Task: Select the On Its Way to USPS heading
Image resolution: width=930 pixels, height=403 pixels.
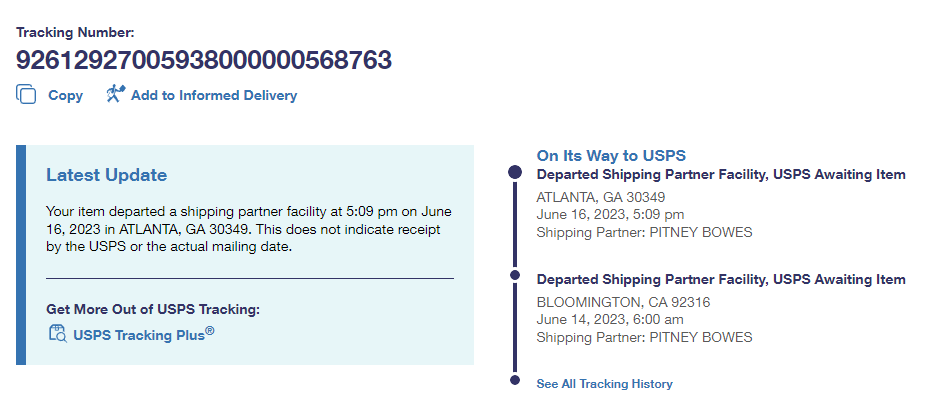Action: point(611,155)
